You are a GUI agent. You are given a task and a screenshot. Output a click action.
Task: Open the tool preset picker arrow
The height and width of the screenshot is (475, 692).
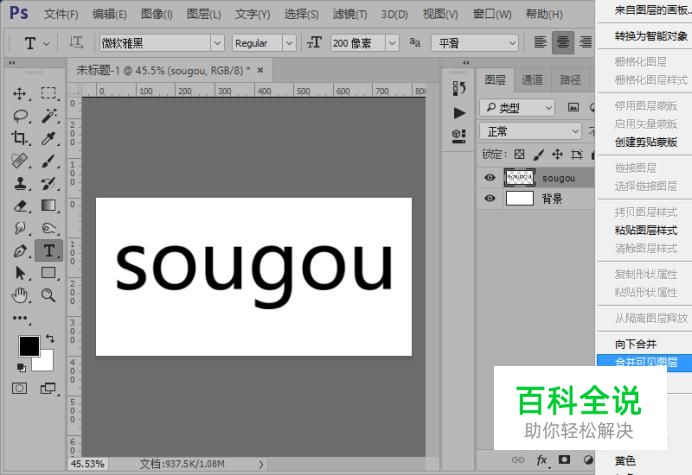[x=46, y=43]
